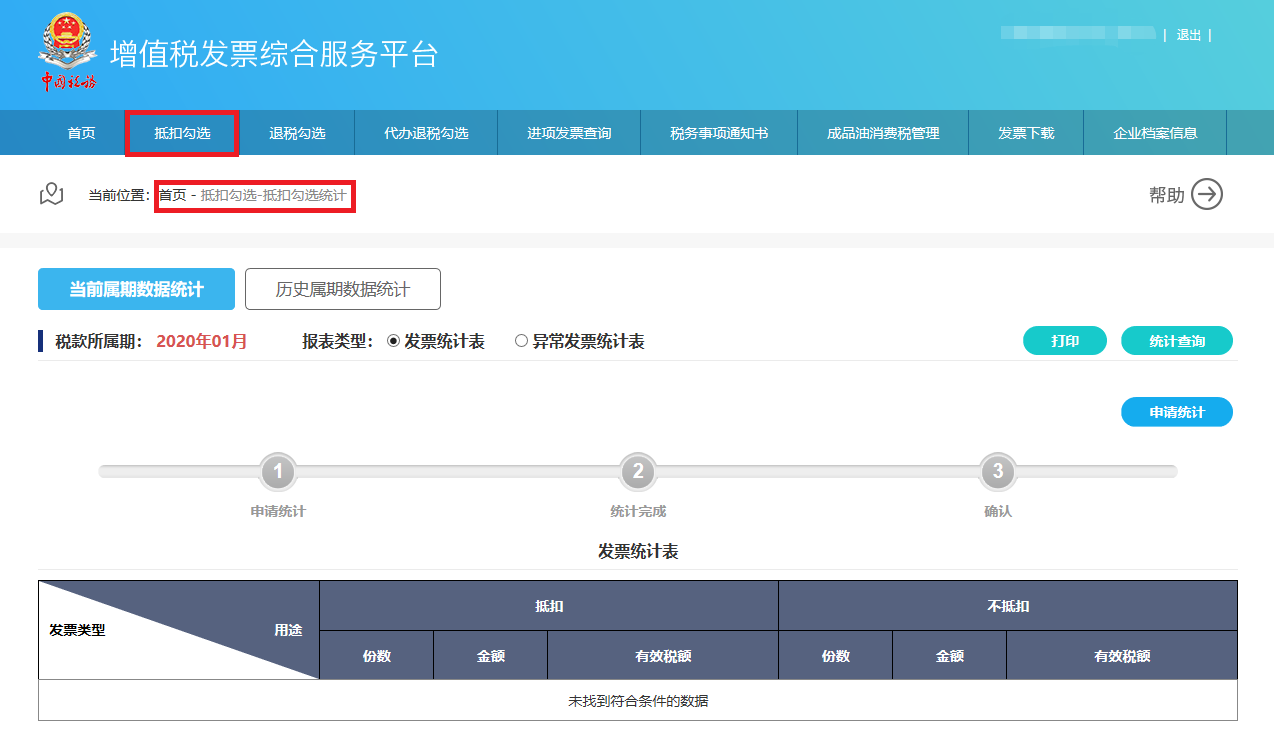Click the 退出 logout link
The width and height of the screenshot is (1274, 755).
1188,35
